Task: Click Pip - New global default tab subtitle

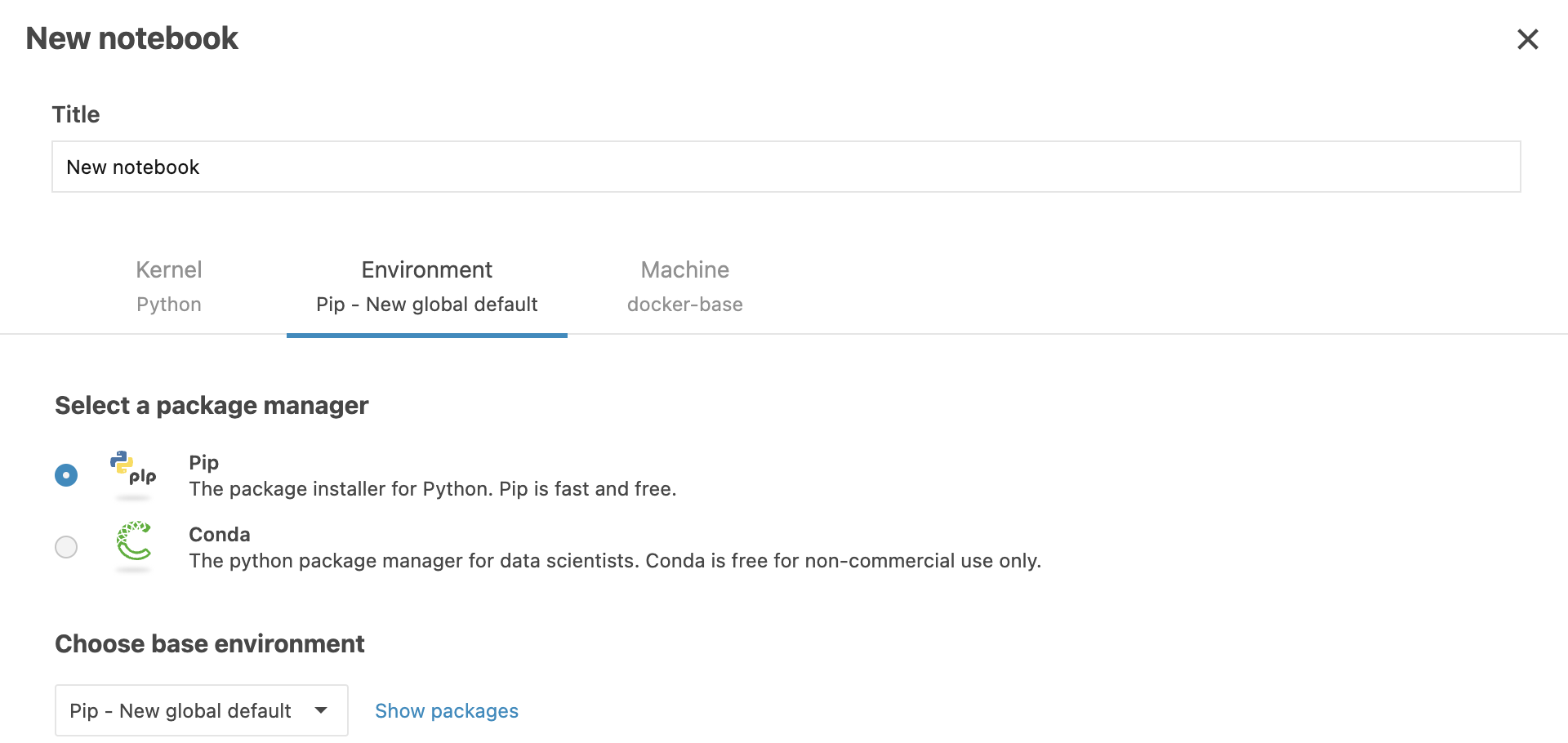Action: click(427, 305)
